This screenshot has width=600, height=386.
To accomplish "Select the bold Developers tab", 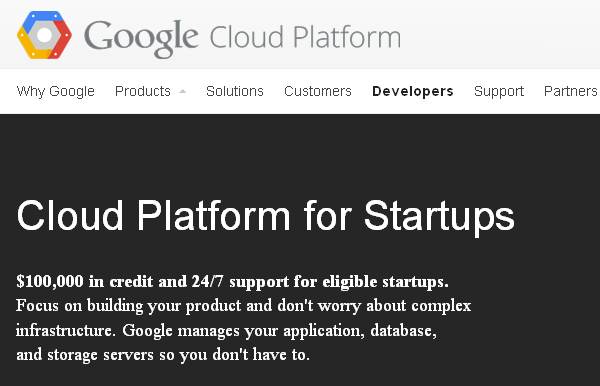I will 412,91.
